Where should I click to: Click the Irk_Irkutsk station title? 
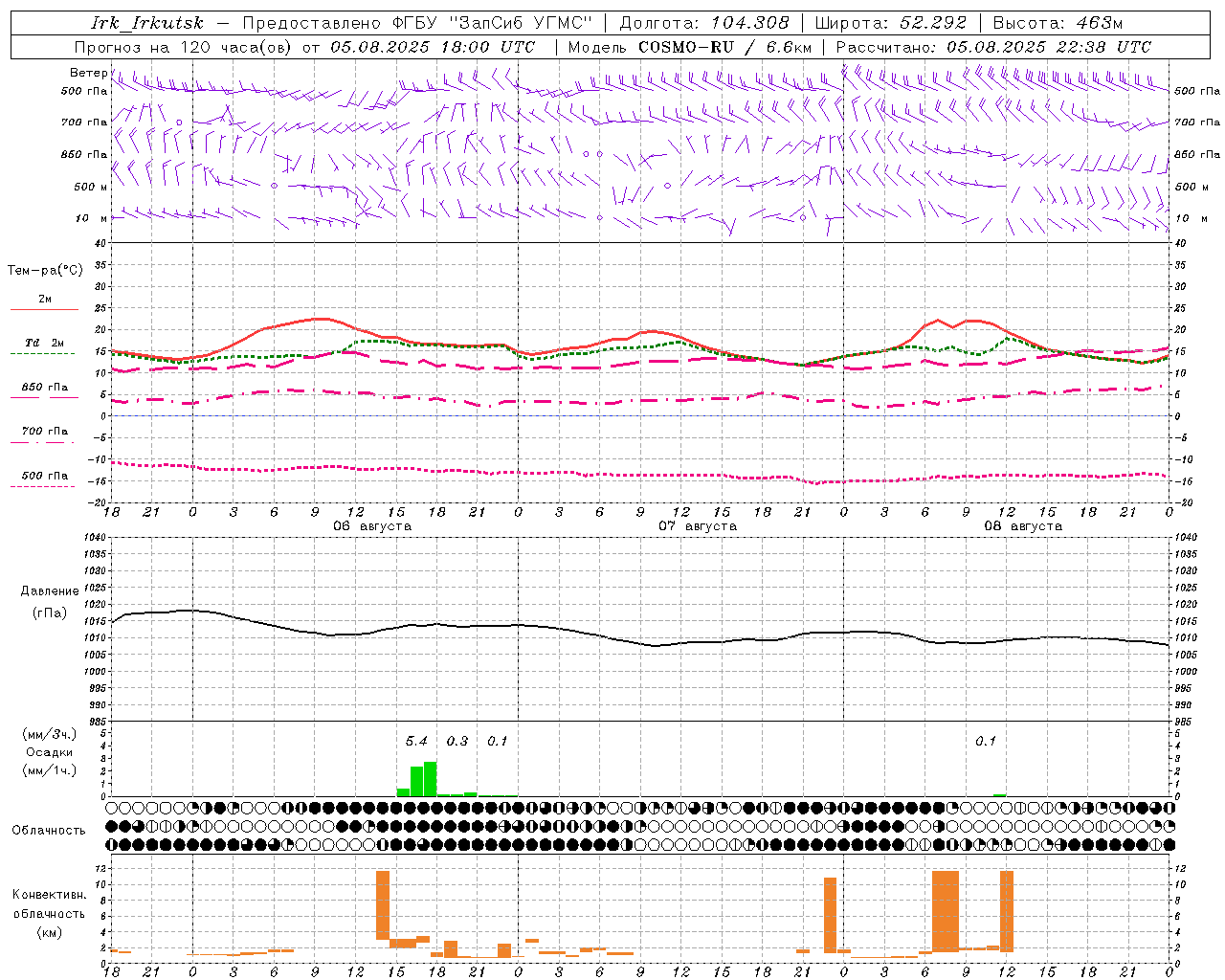coord(147,23)
